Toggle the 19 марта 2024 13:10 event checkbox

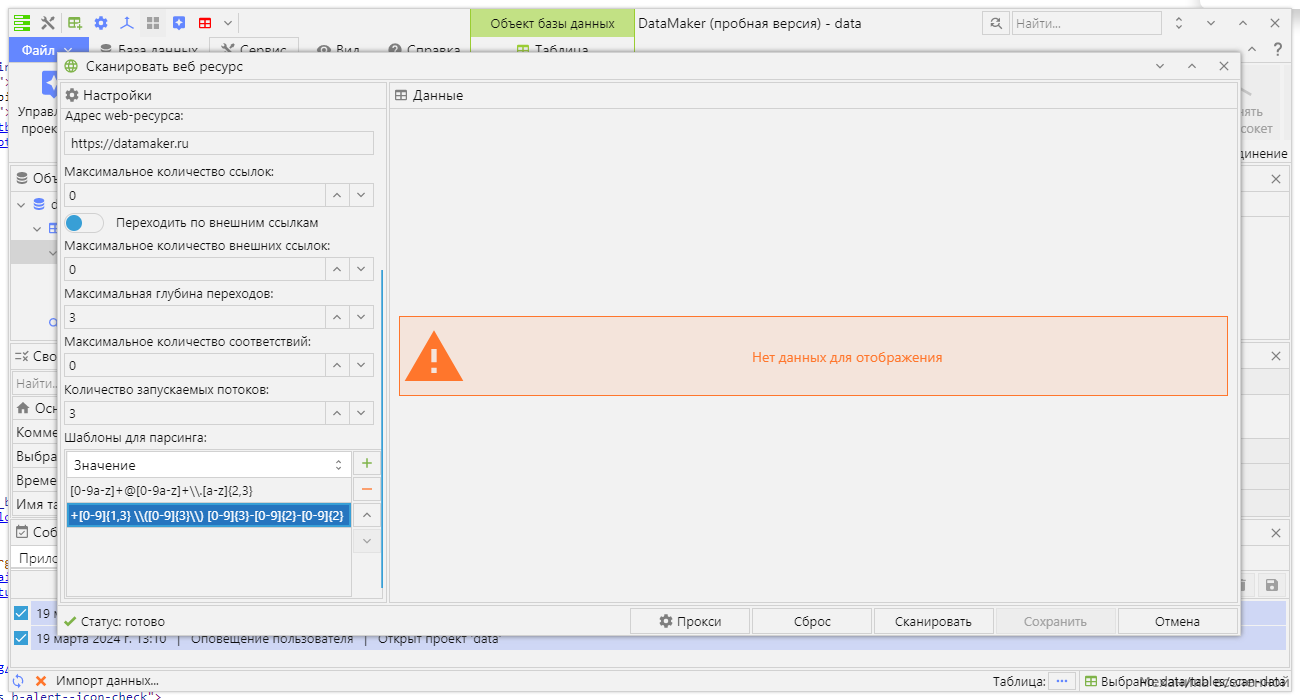click(x=21, y=638)
